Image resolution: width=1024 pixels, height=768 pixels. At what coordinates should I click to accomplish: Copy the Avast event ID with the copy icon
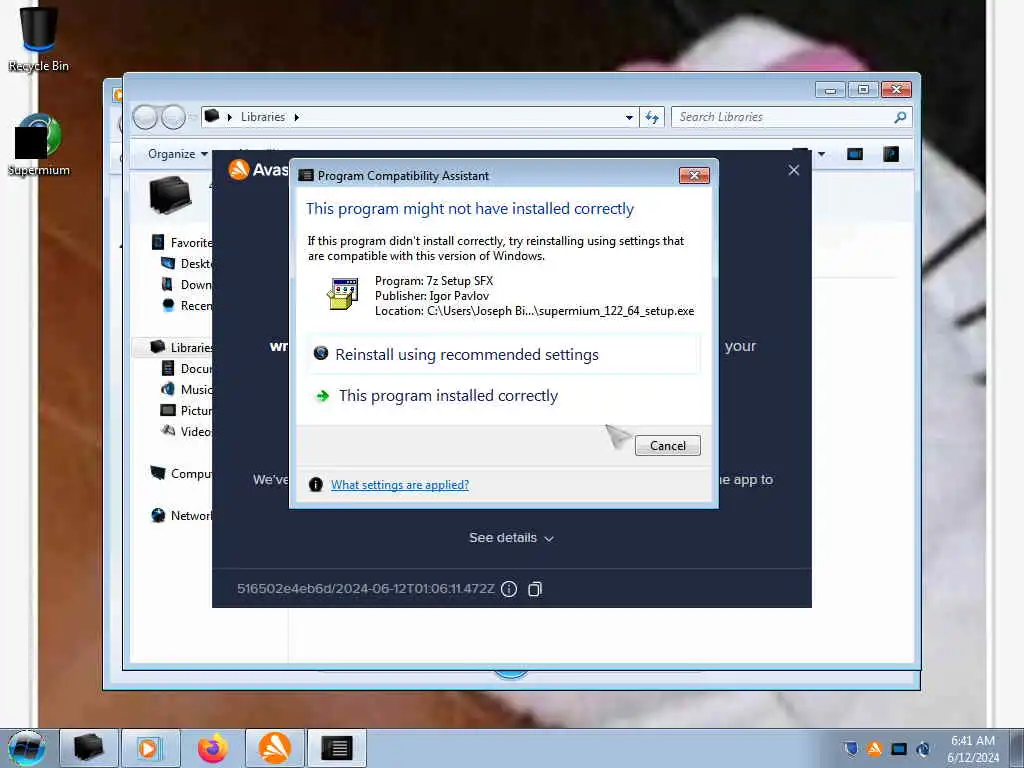tap(535, 589)
